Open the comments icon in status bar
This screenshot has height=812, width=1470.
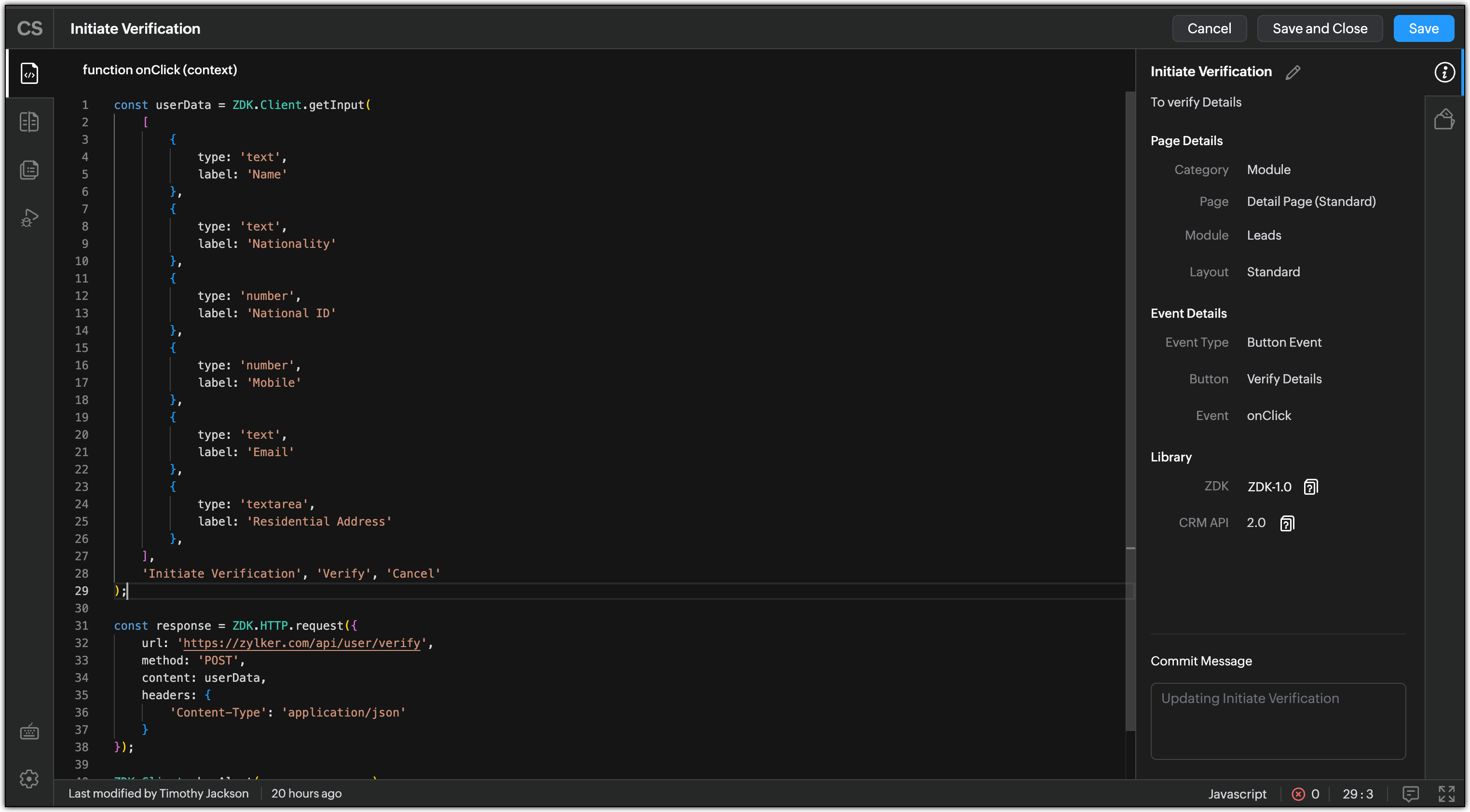pyautogui.click(x=1411, y=794)
